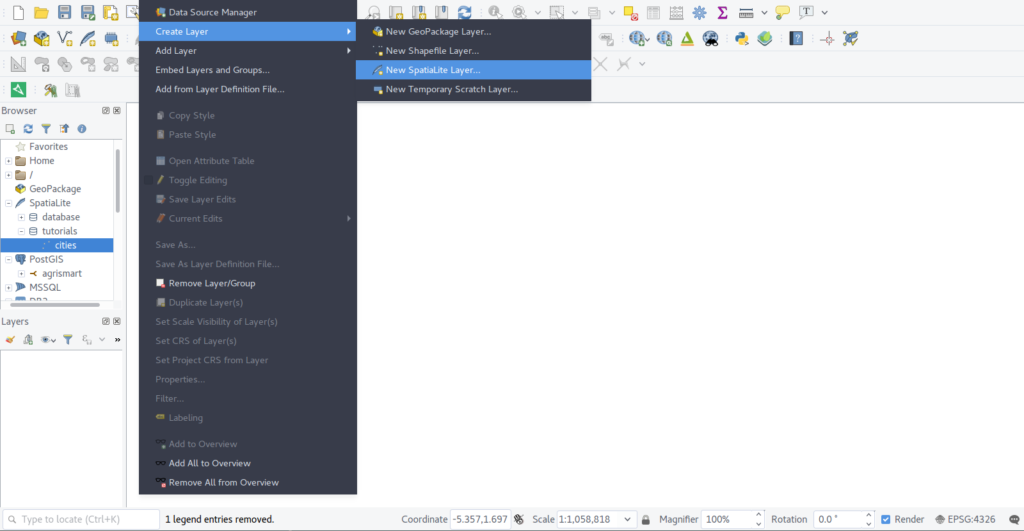Click the EPSG:4326 CRS button

click(x=965, y=519)
